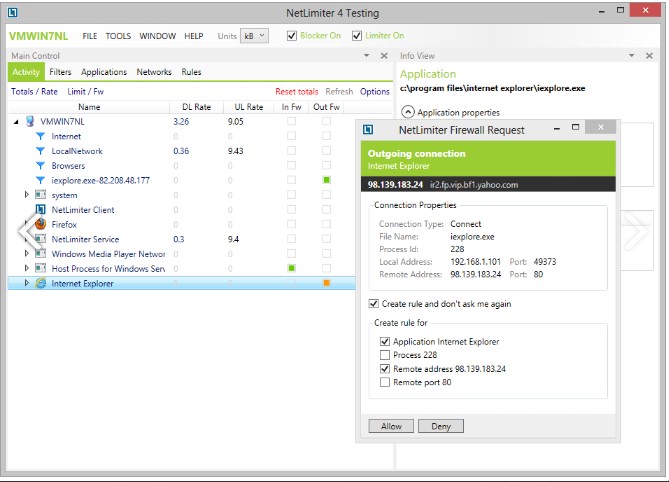Image resolution: width=669 pixels, height=482 pixels.
Task: Collapse the Application properties section
Action: pyautogui.click(x=408, y=112)
